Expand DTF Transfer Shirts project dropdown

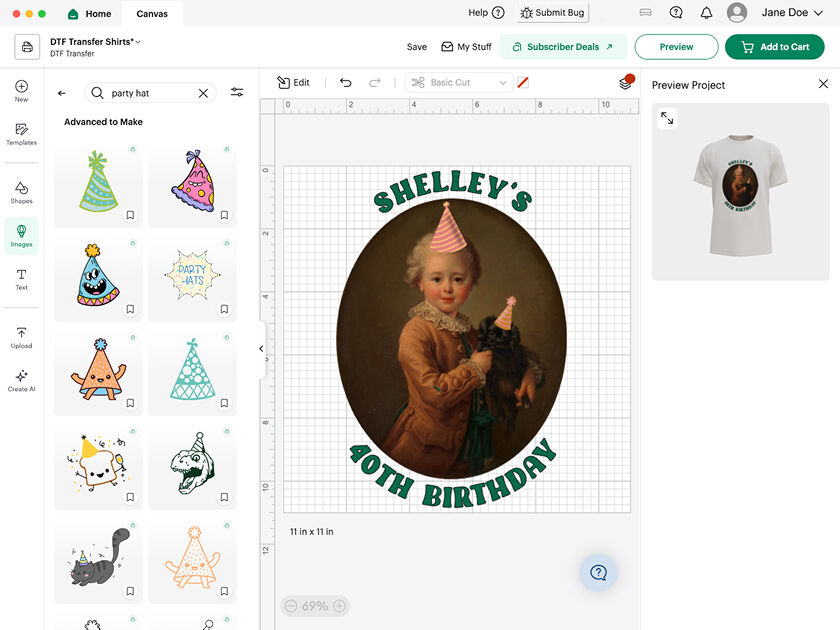tap(138, 41)
